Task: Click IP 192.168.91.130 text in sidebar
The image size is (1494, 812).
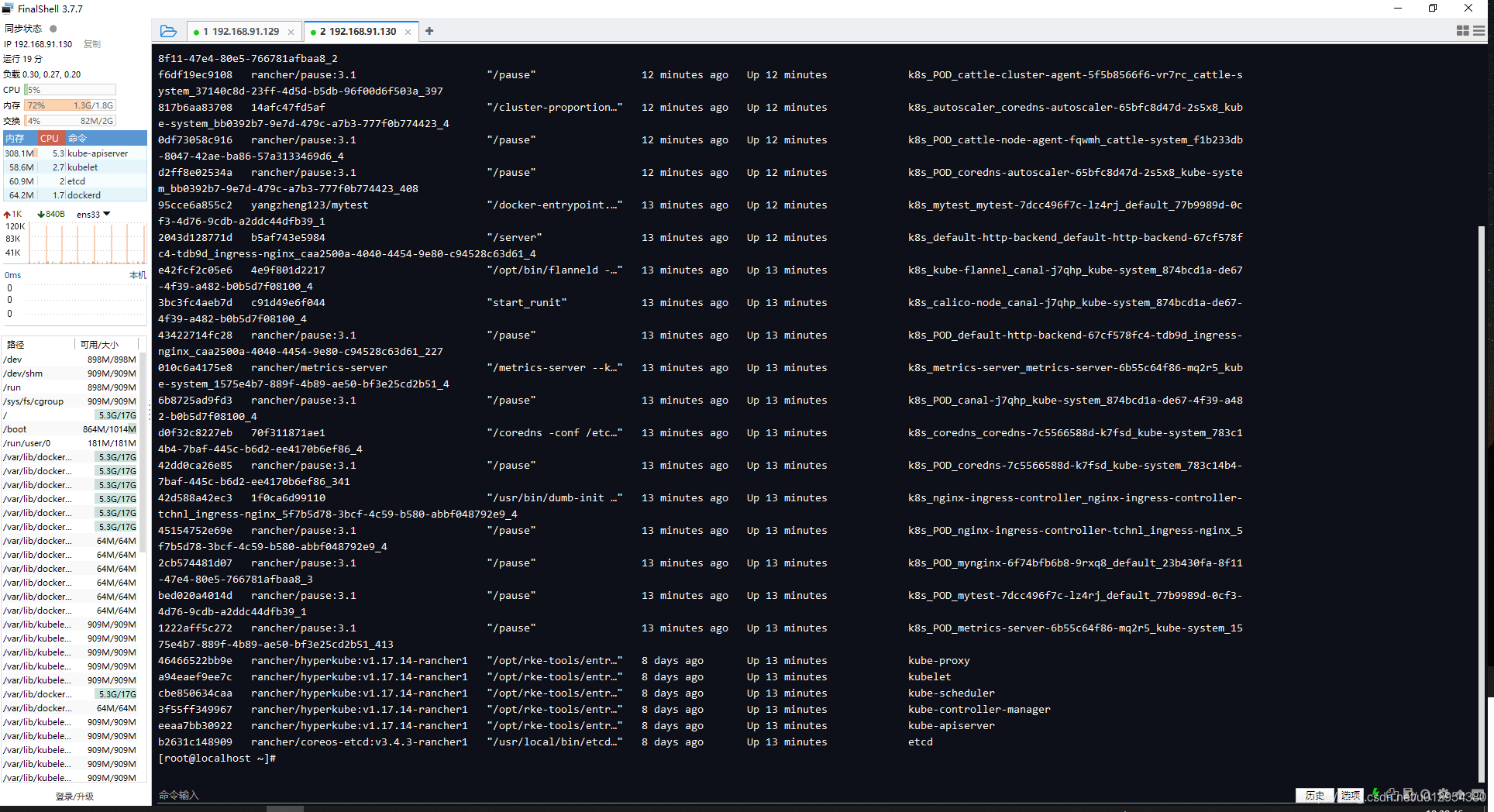Action: [x=38, y=44]
